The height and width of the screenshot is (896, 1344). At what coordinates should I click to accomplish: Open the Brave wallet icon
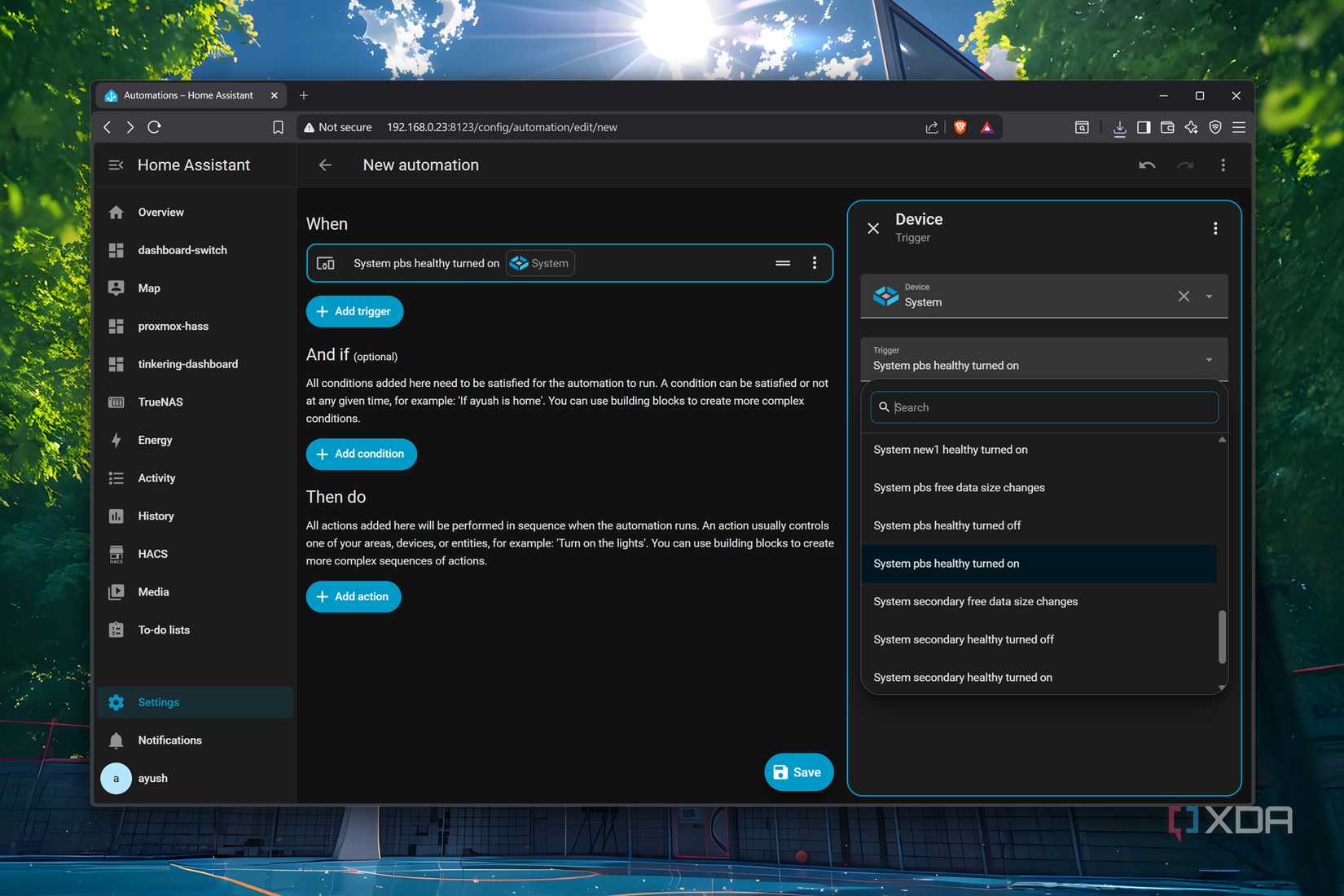(x=1167, y=127)
